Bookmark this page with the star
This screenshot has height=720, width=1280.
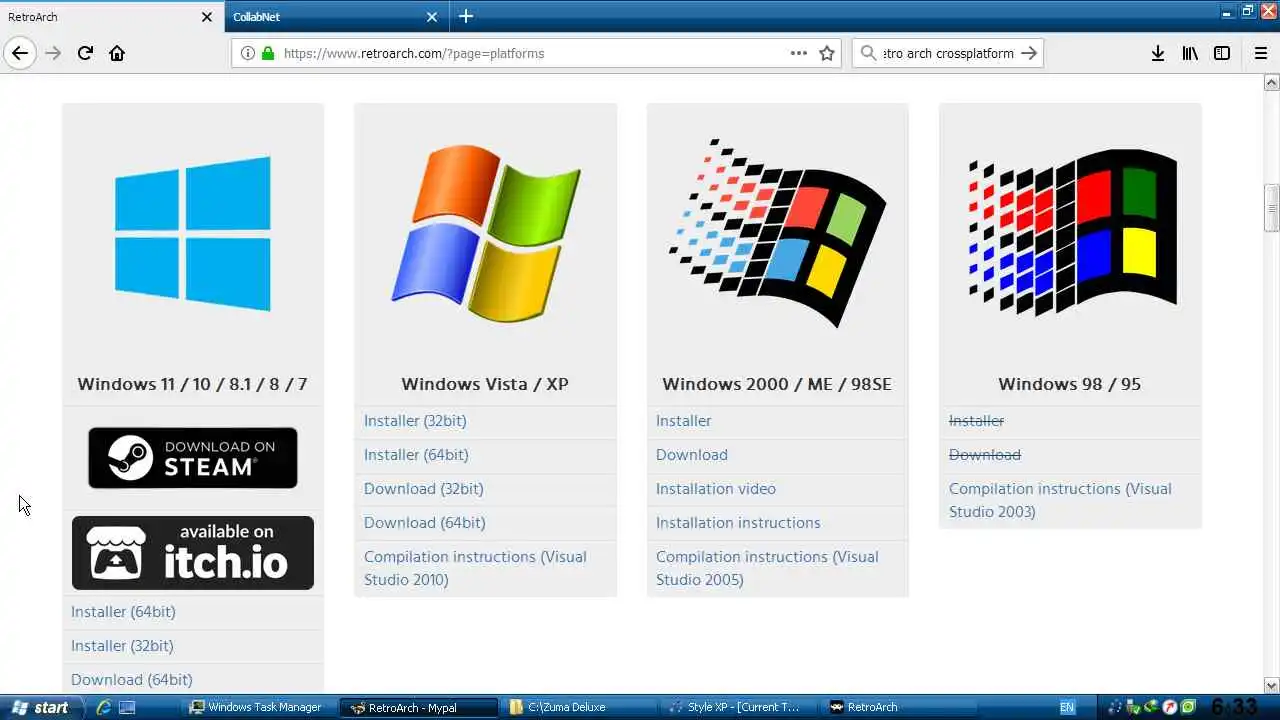pyautogui.click(x=827, y=53)
